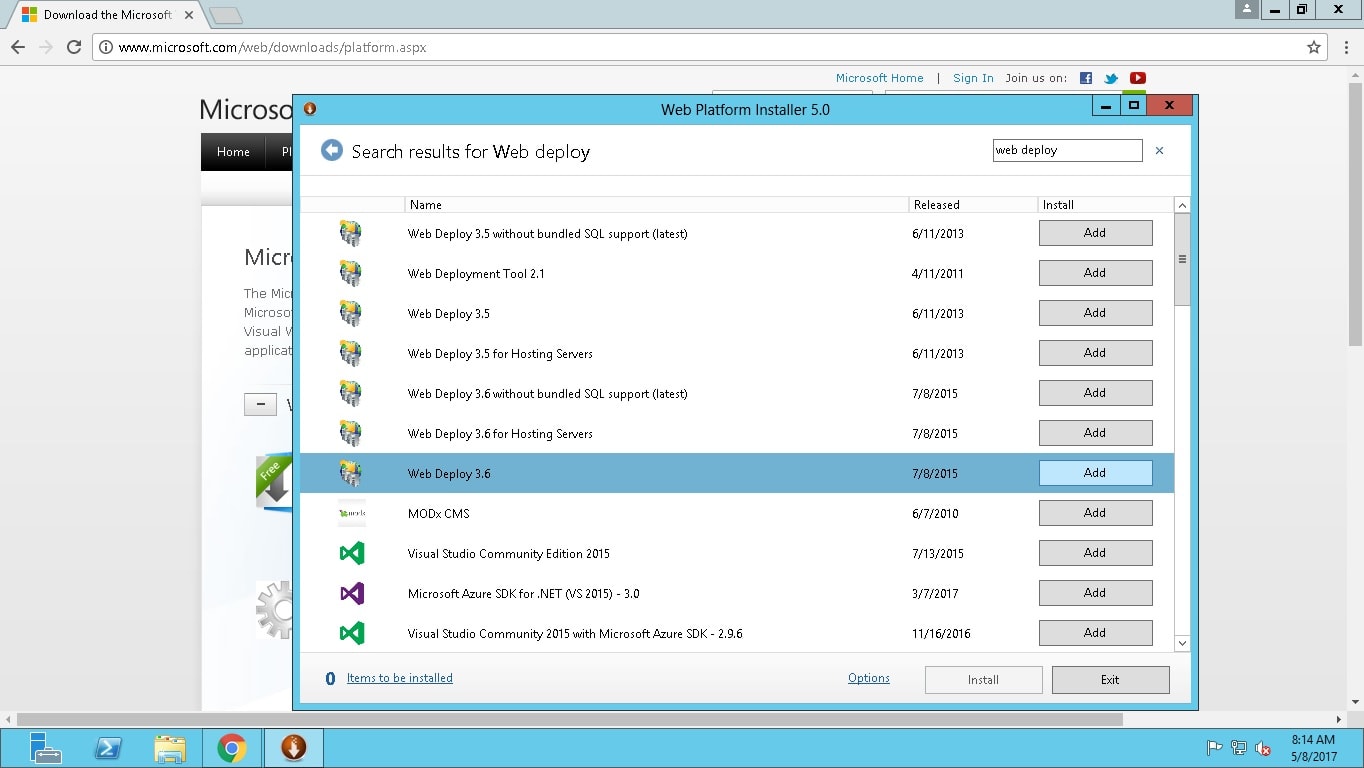Click the results list scroll up arrow
Image resolution: width=1364 pixels, height=768 pixels.
click(1182, 205)
